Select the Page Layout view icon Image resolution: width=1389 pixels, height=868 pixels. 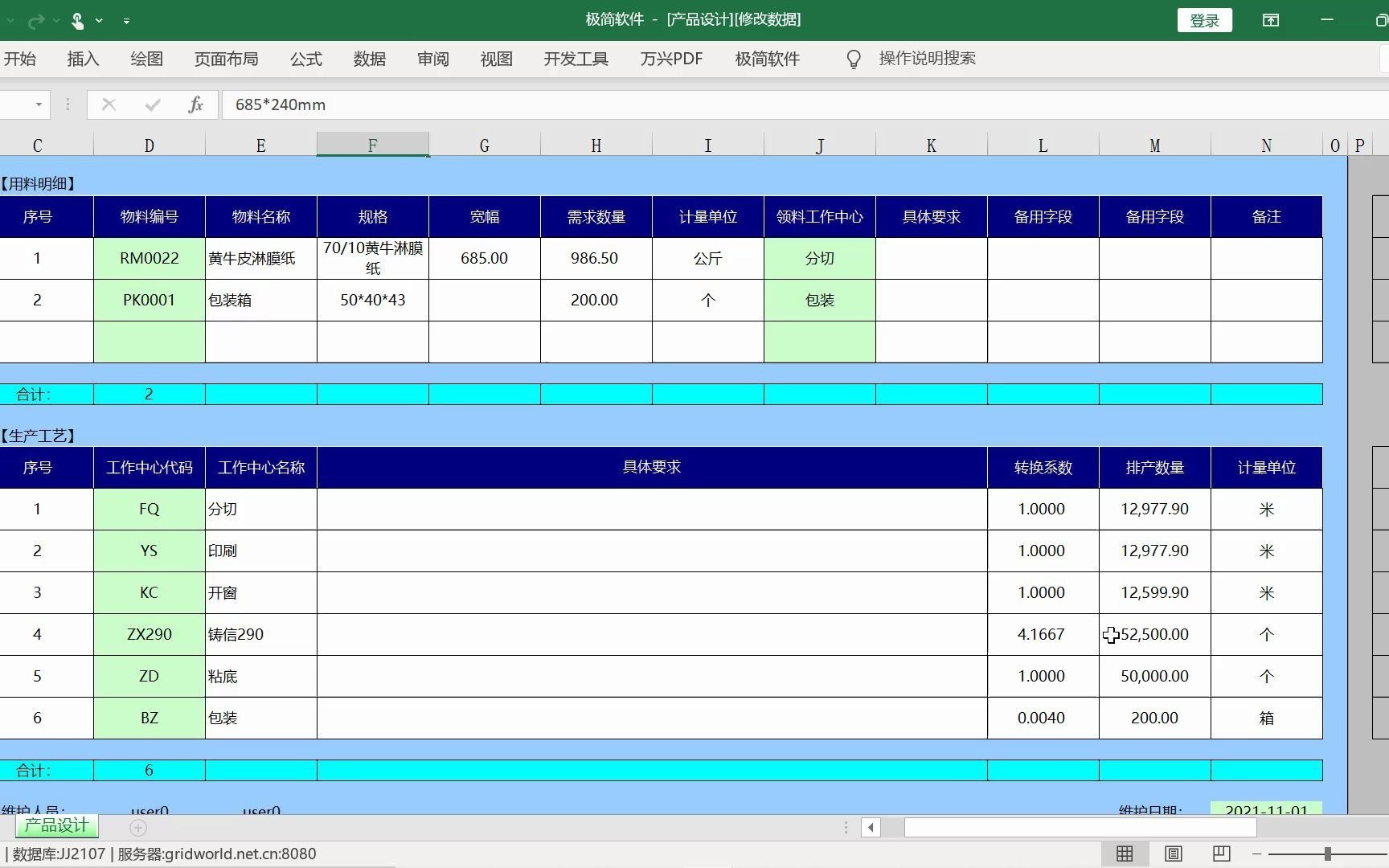[1173, 854]
